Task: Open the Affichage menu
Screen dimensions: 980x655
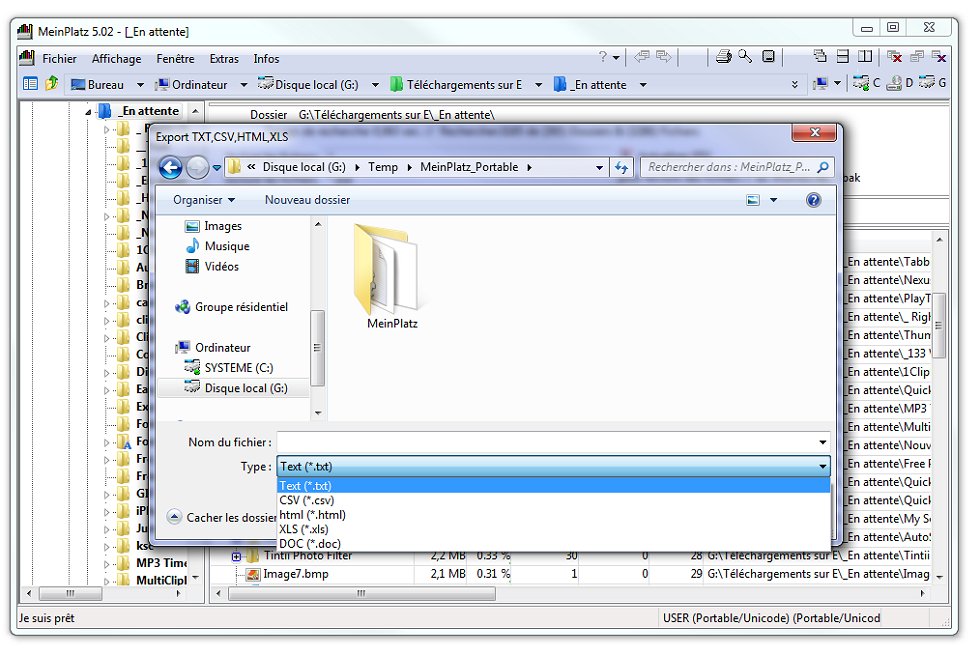Action: pos(116,59)
